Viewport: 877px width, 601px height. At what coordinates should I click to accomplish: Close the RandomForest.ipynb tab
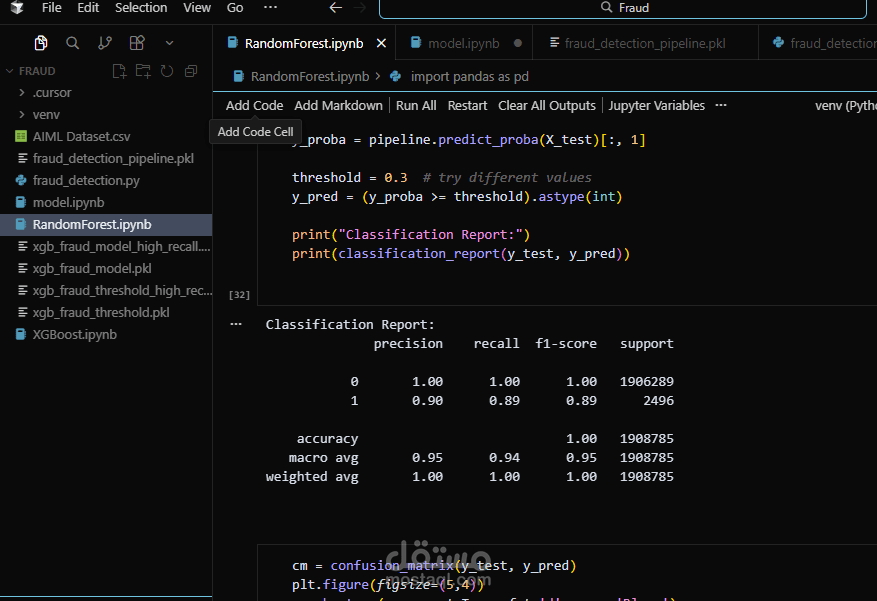point(381,43)
